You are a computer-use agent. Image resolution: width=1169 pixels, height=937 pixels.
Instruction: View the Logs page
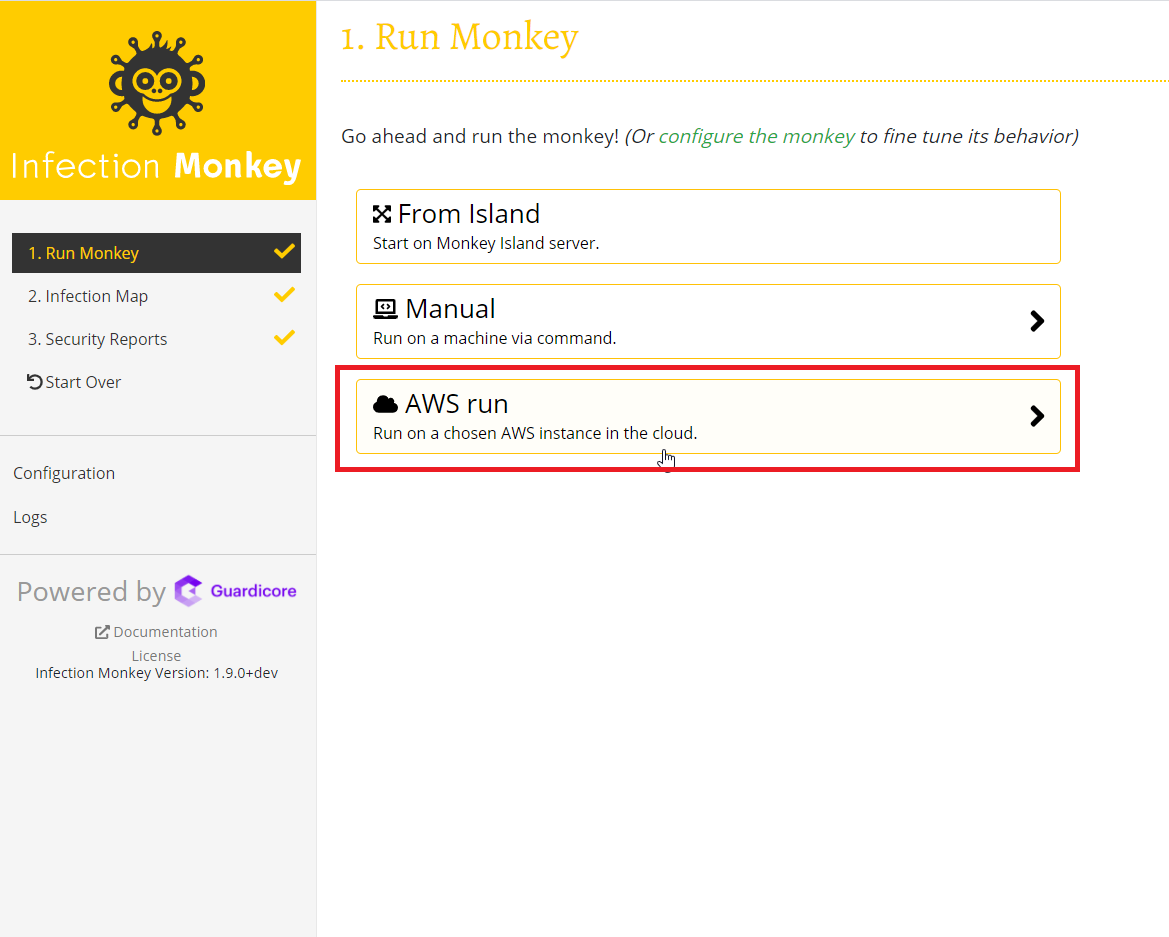tap(30, 517)
